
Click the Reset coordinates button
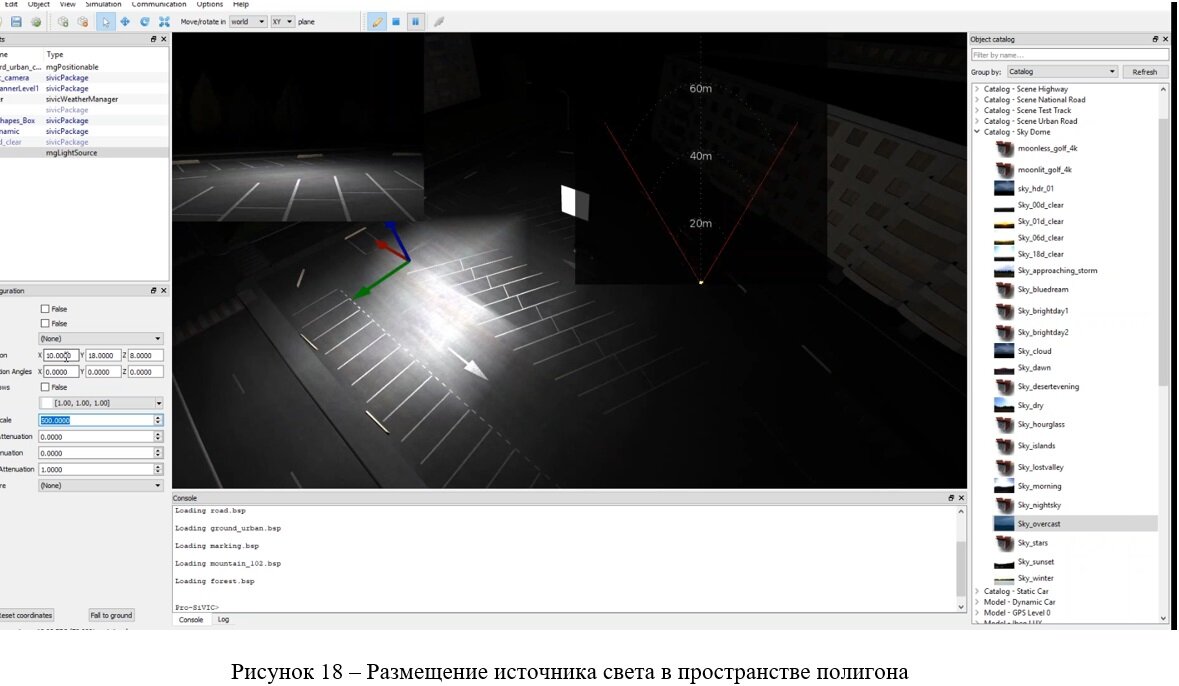26,615
